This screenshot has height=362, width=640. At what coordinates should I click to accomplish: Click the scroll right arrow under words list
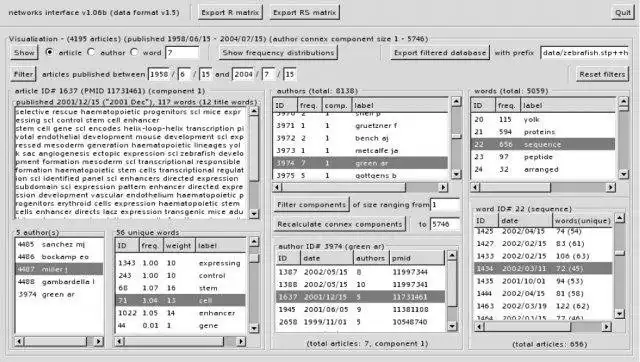[611, 187]
